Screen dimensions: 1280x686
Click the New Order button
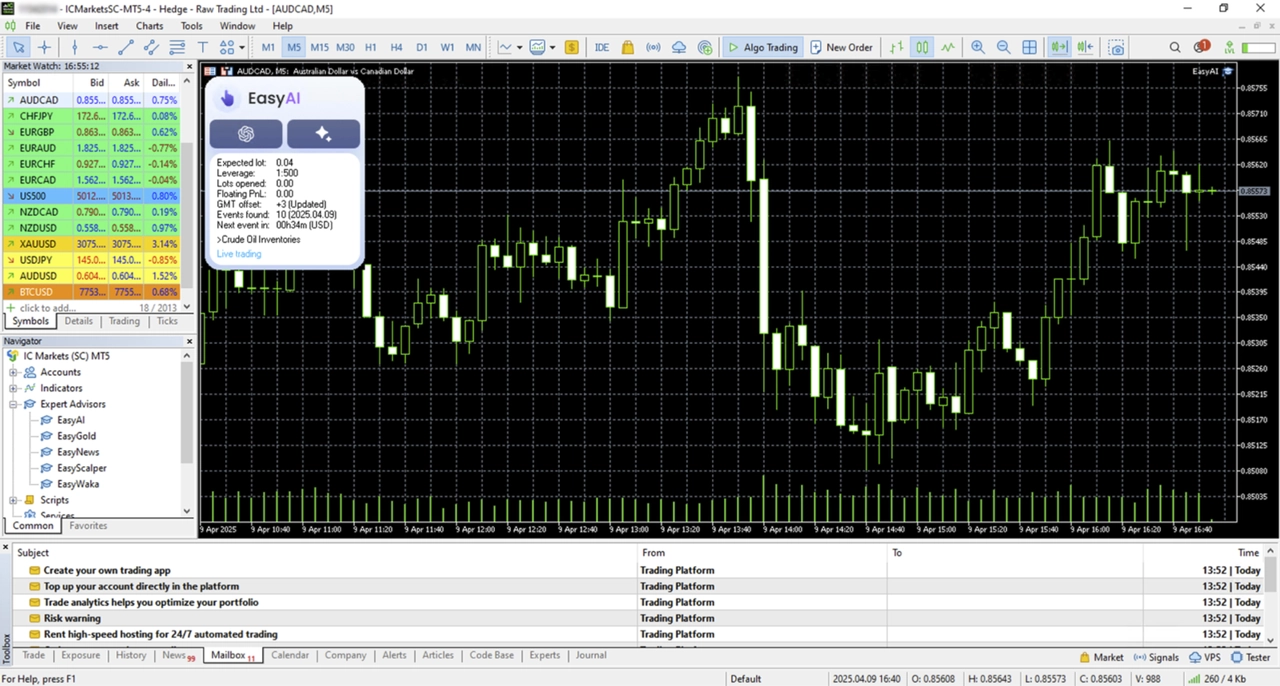[841, 47]
